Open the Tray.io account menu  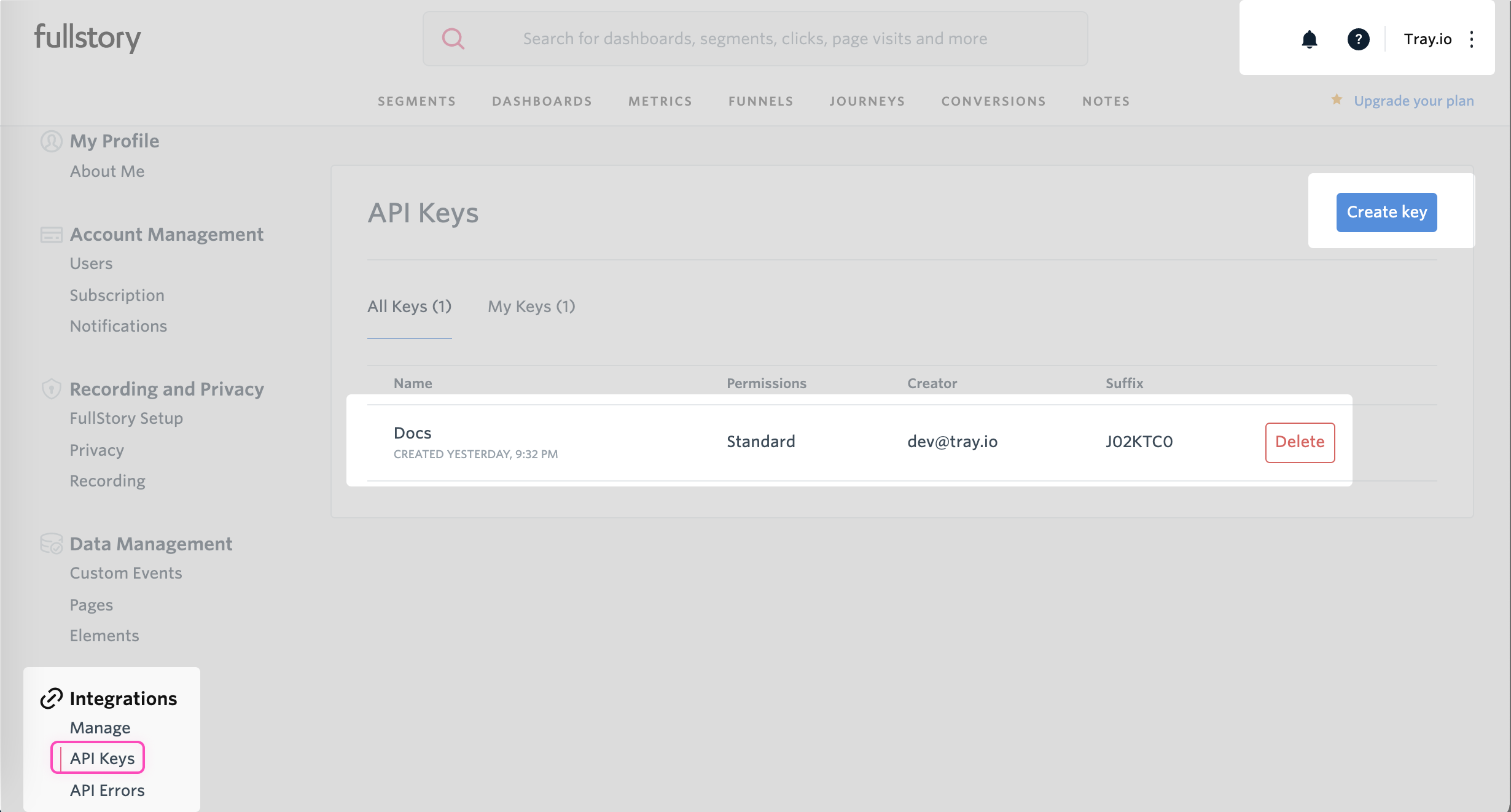(x=1427, y=39)
